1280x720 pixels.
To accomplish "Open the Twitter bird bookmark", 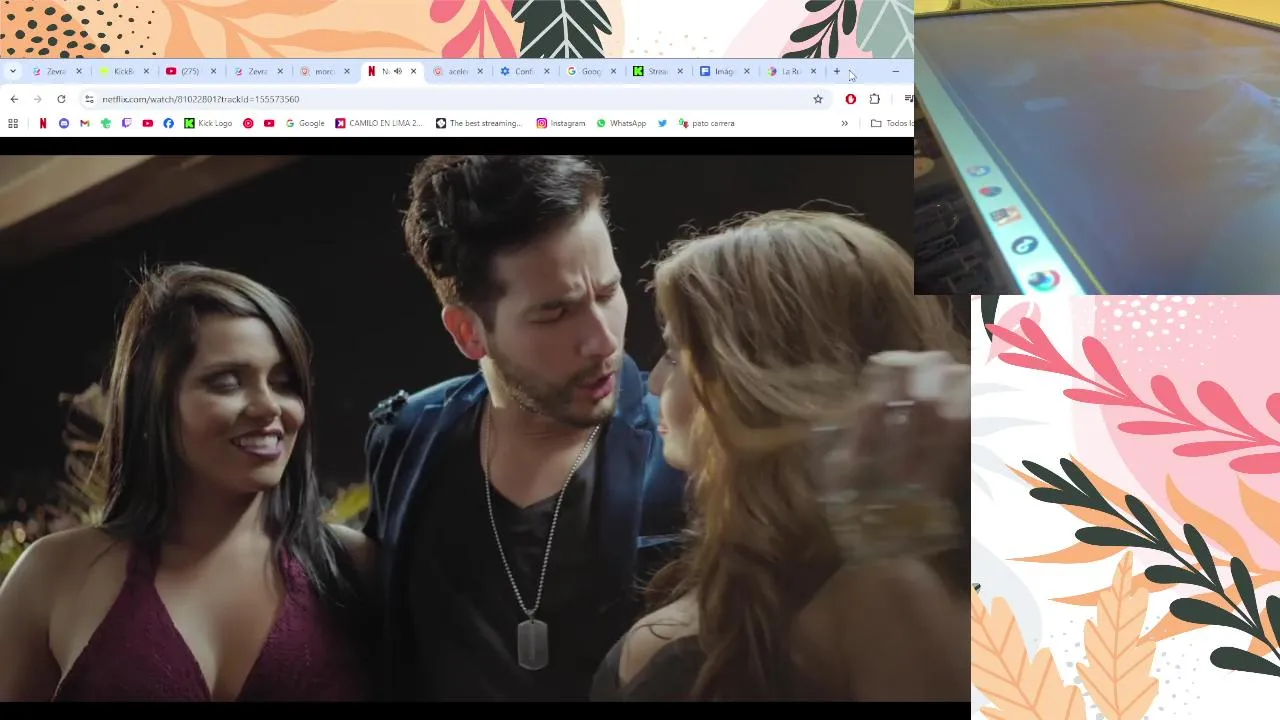I will point(662,123).
